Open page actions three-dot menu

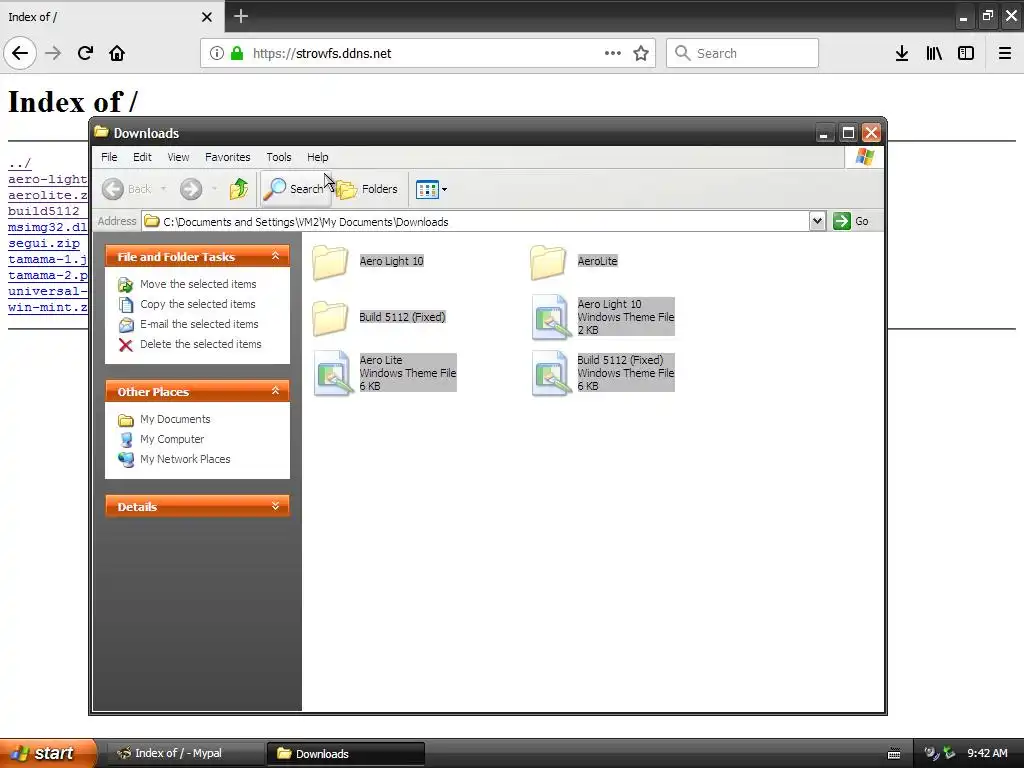(613, 53)
